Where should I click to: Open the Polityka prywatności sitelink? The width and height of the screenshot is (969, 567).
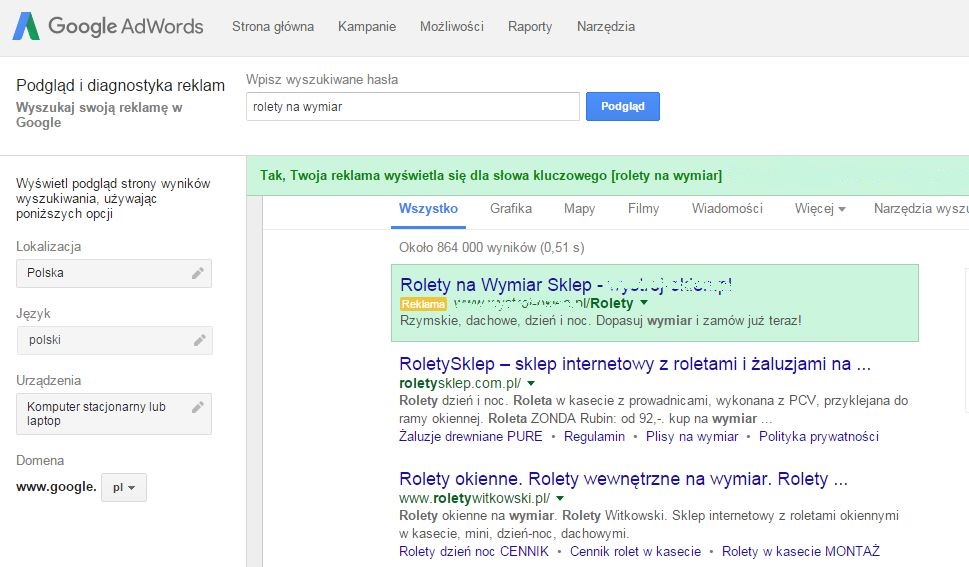pos(819,437)
